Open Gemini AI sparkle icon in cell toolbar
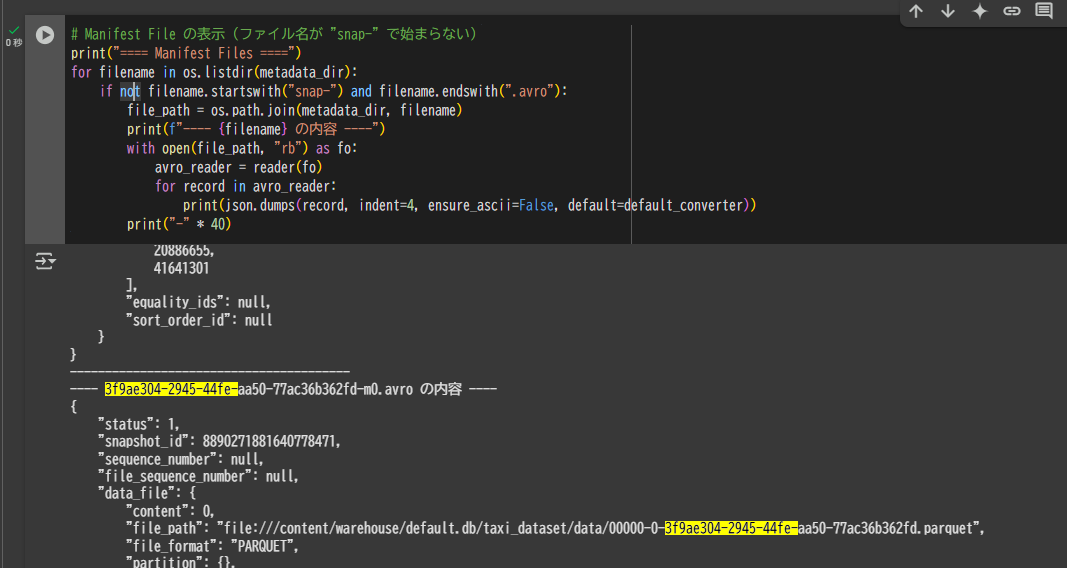 click(980, 11)
